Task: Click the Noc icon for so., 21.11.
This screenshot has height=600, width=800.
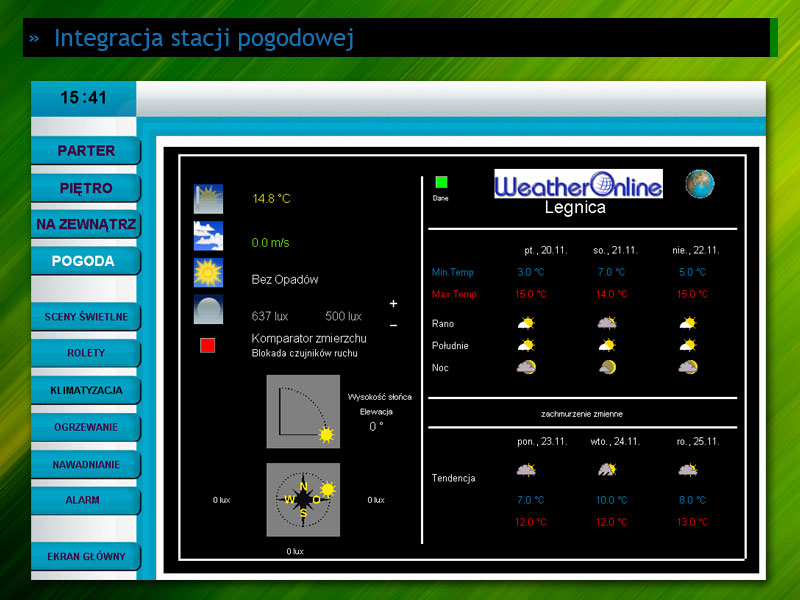Action: point(607,367)
